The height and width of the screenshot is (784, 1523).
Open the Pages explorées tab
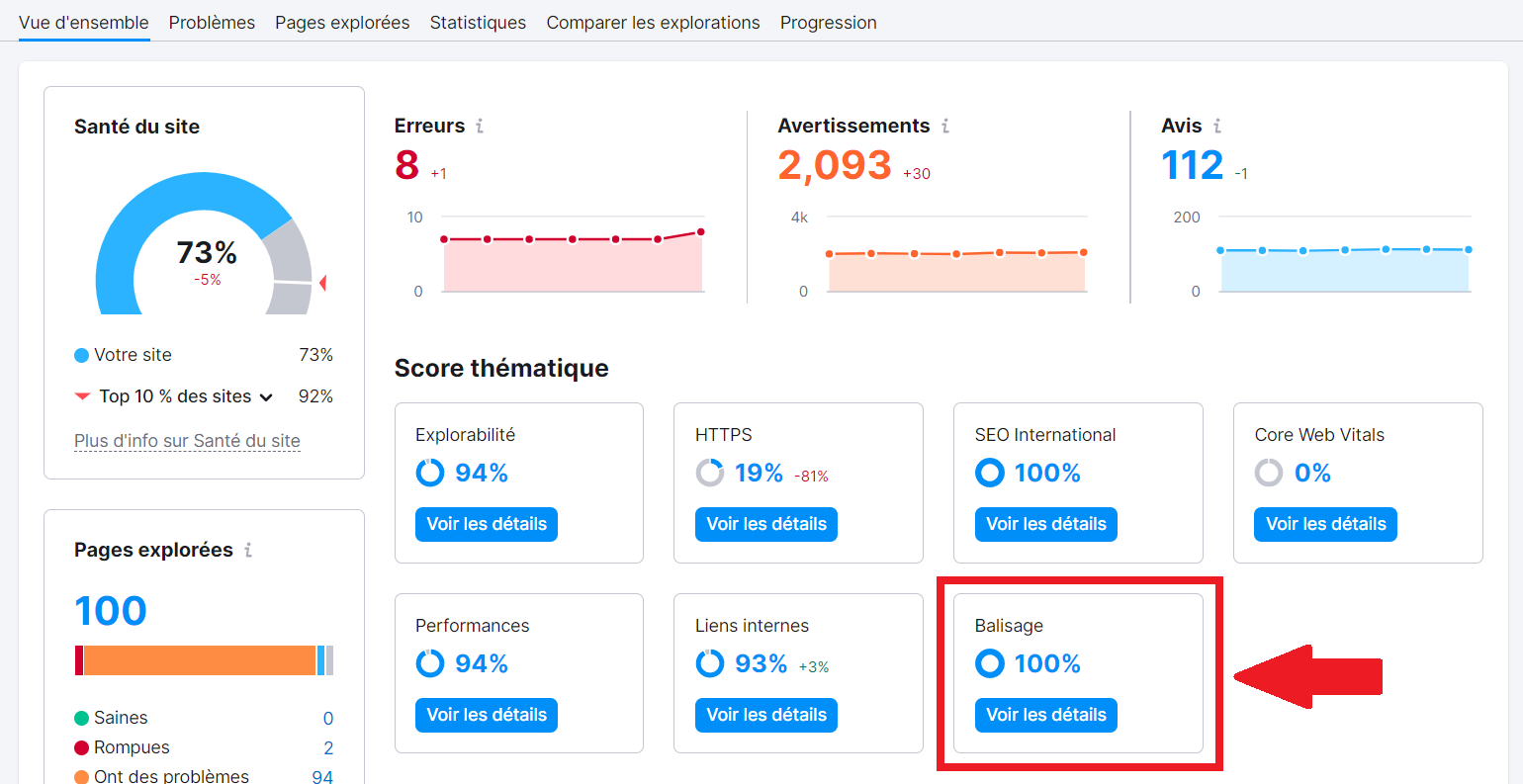point(342,22)
